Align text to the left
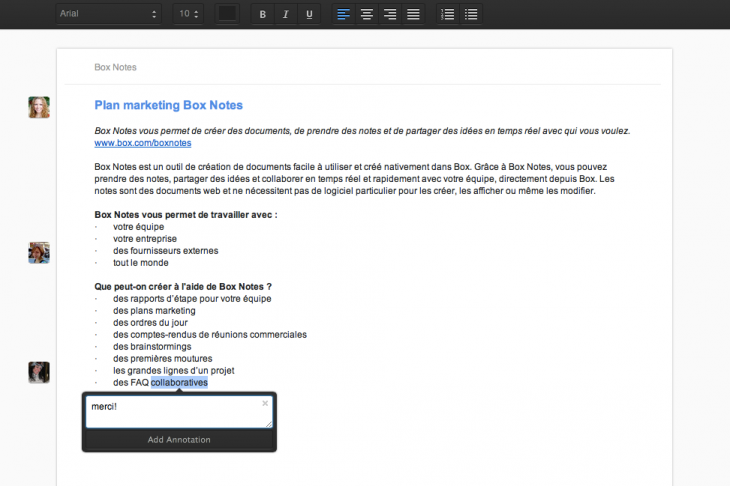The image size is (730, 486). click(343, 14)
